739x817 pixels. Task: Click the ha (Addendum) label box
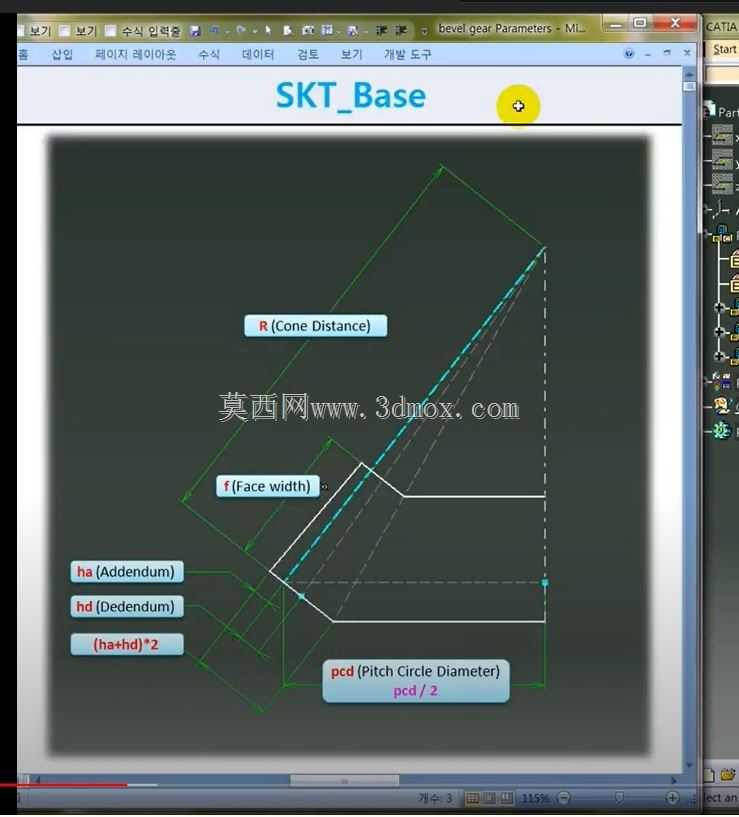point(127,572)
